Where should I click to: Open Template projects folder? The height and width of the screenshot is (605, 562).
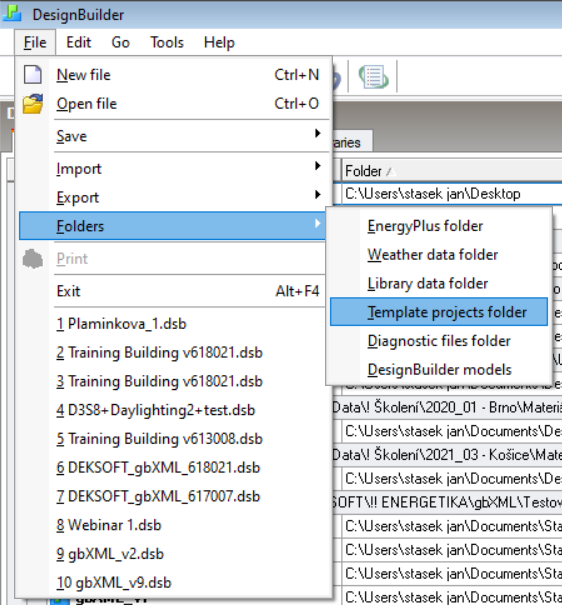tap(439, 312)
